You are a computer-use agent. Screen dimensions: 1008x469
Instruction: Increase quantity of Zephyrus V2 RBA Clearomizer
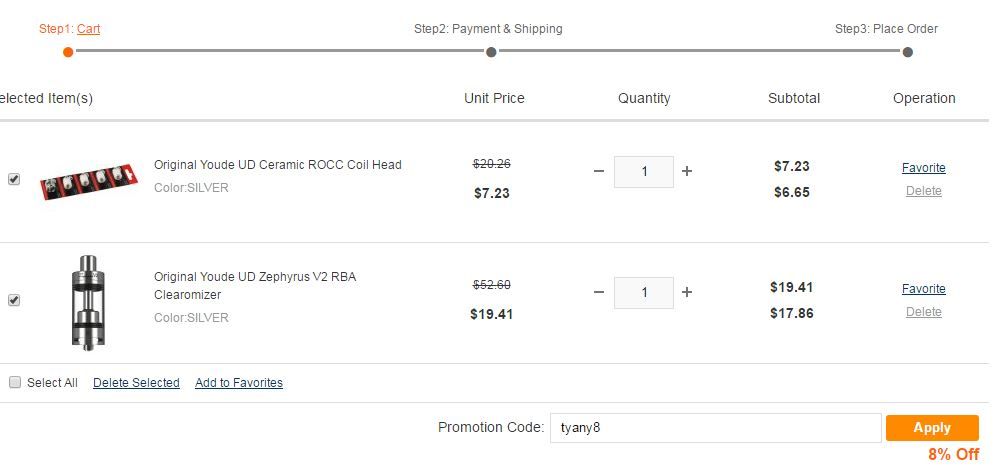(687, 292)
